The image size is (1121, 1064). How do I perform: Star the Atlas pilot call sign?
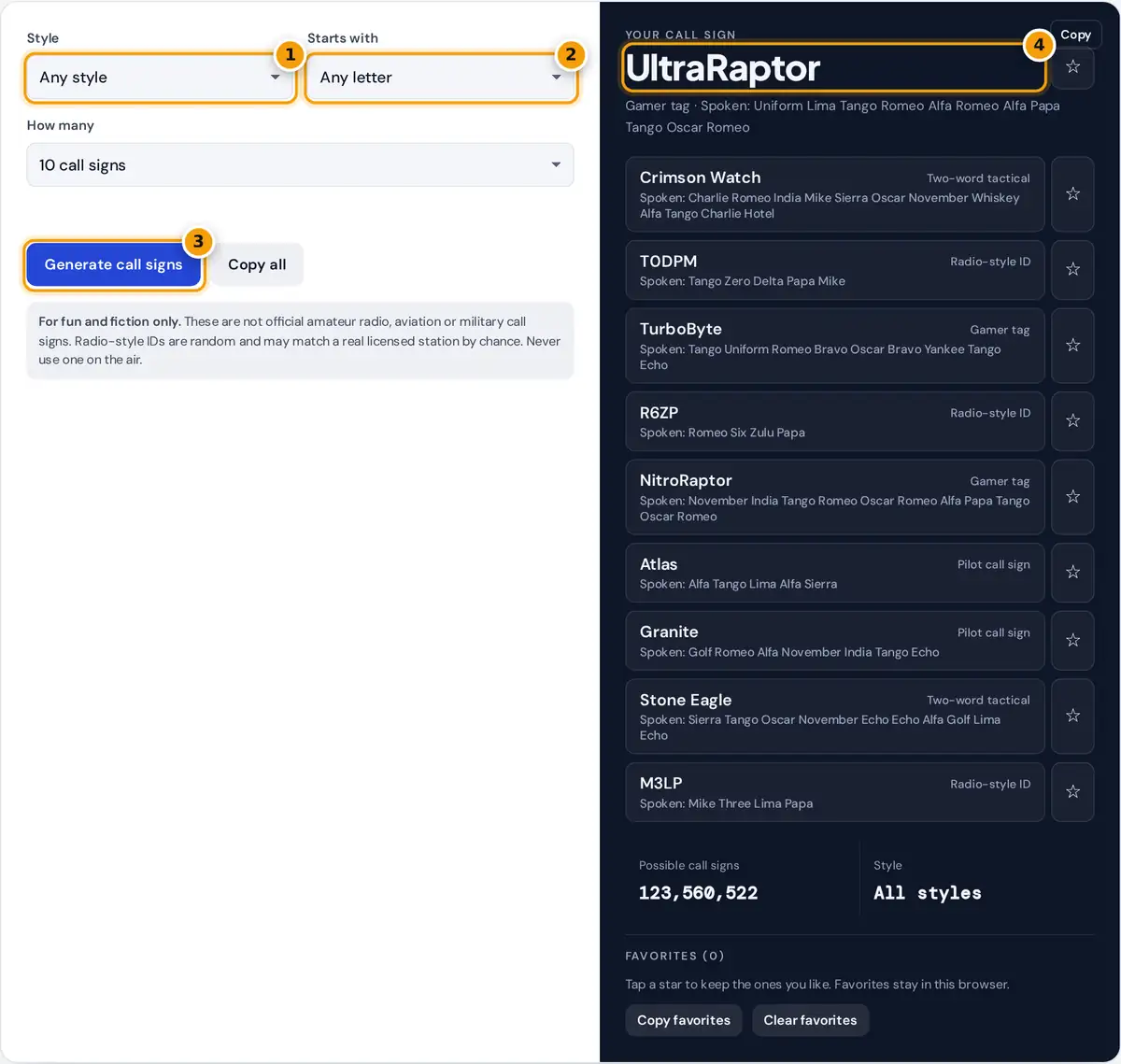coord(1072,573)
